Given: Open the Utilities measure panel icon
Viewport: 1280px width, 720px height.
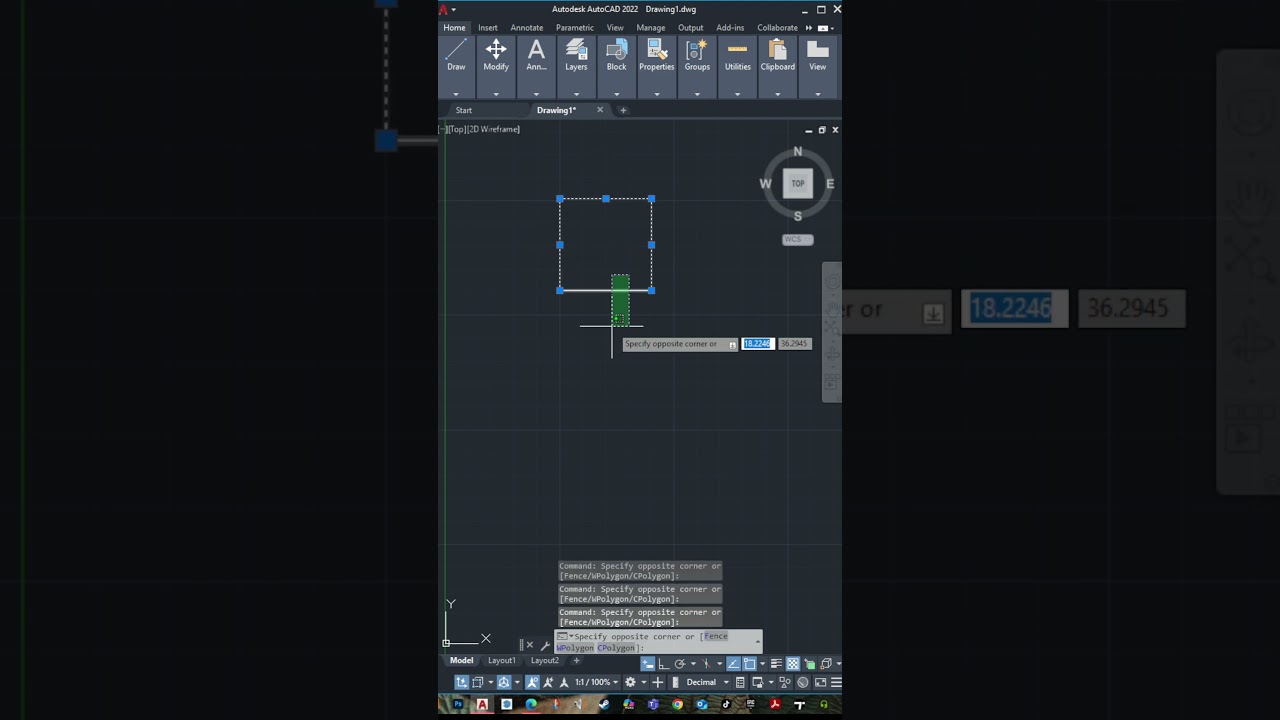Looking at the screenshot, I should tap(737, 50).
